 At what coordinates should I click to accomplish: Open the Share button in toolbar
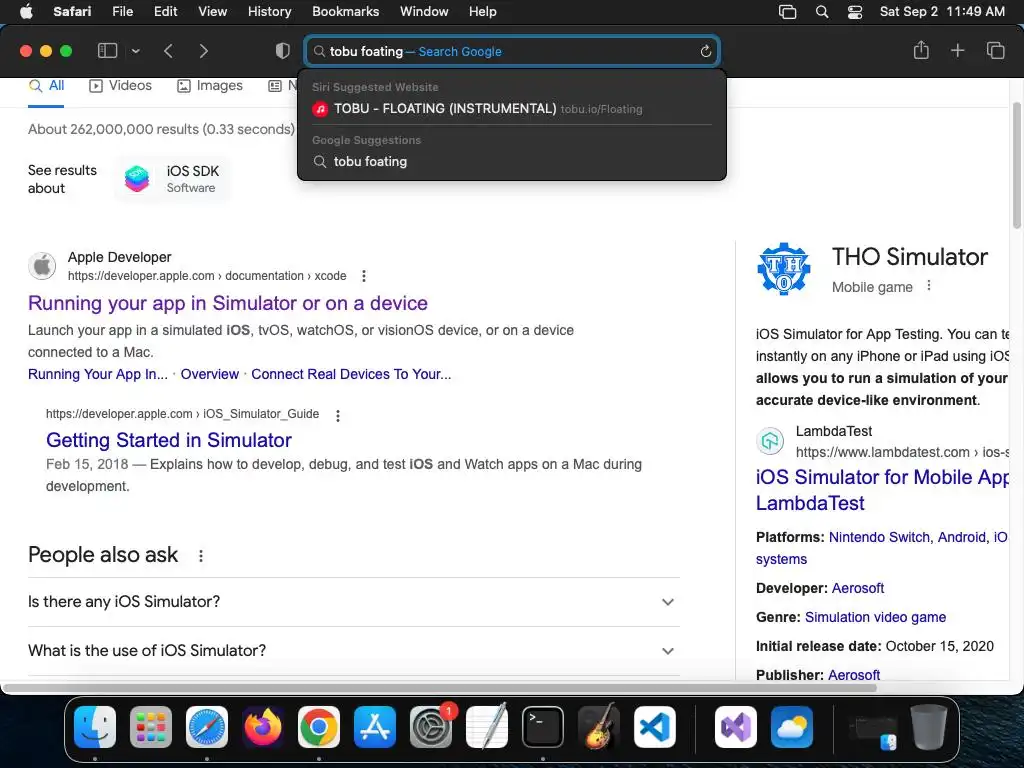[921, 50]
